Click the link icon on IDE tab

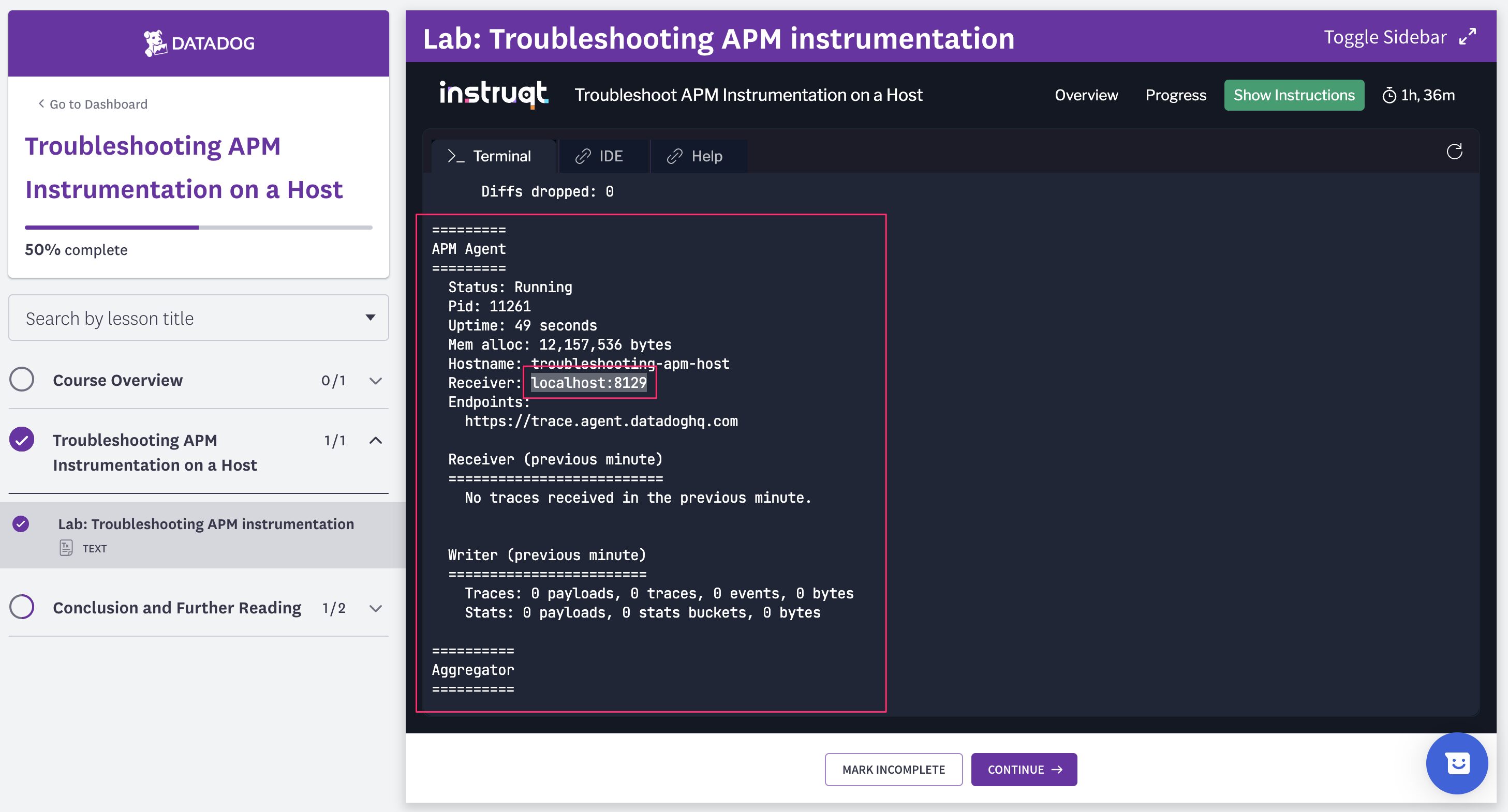click(583, 156)
